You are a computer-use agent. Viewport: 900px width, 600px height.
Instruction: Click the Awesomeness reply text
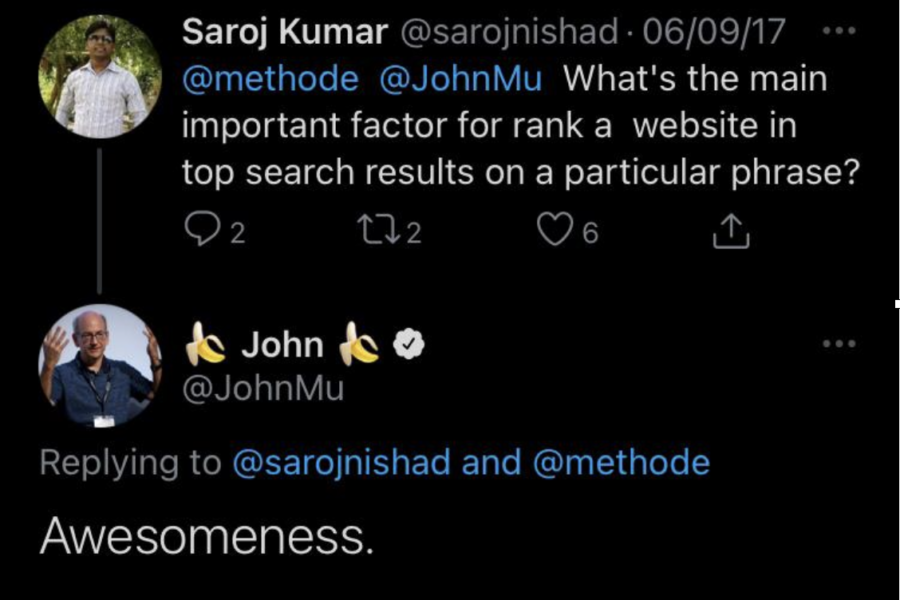click(207, 536)
